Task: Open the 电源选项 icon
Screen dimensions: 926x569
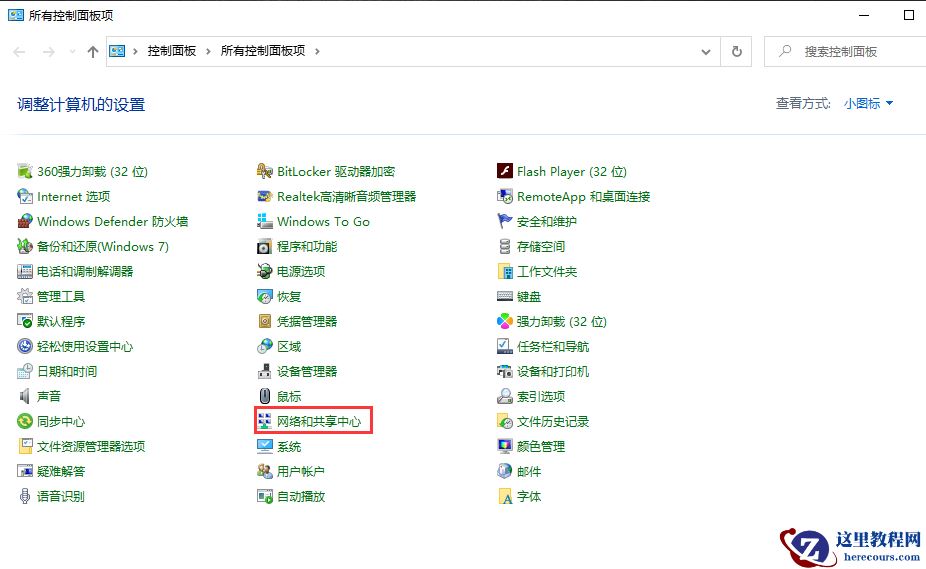Action: (x=265, y=271)
